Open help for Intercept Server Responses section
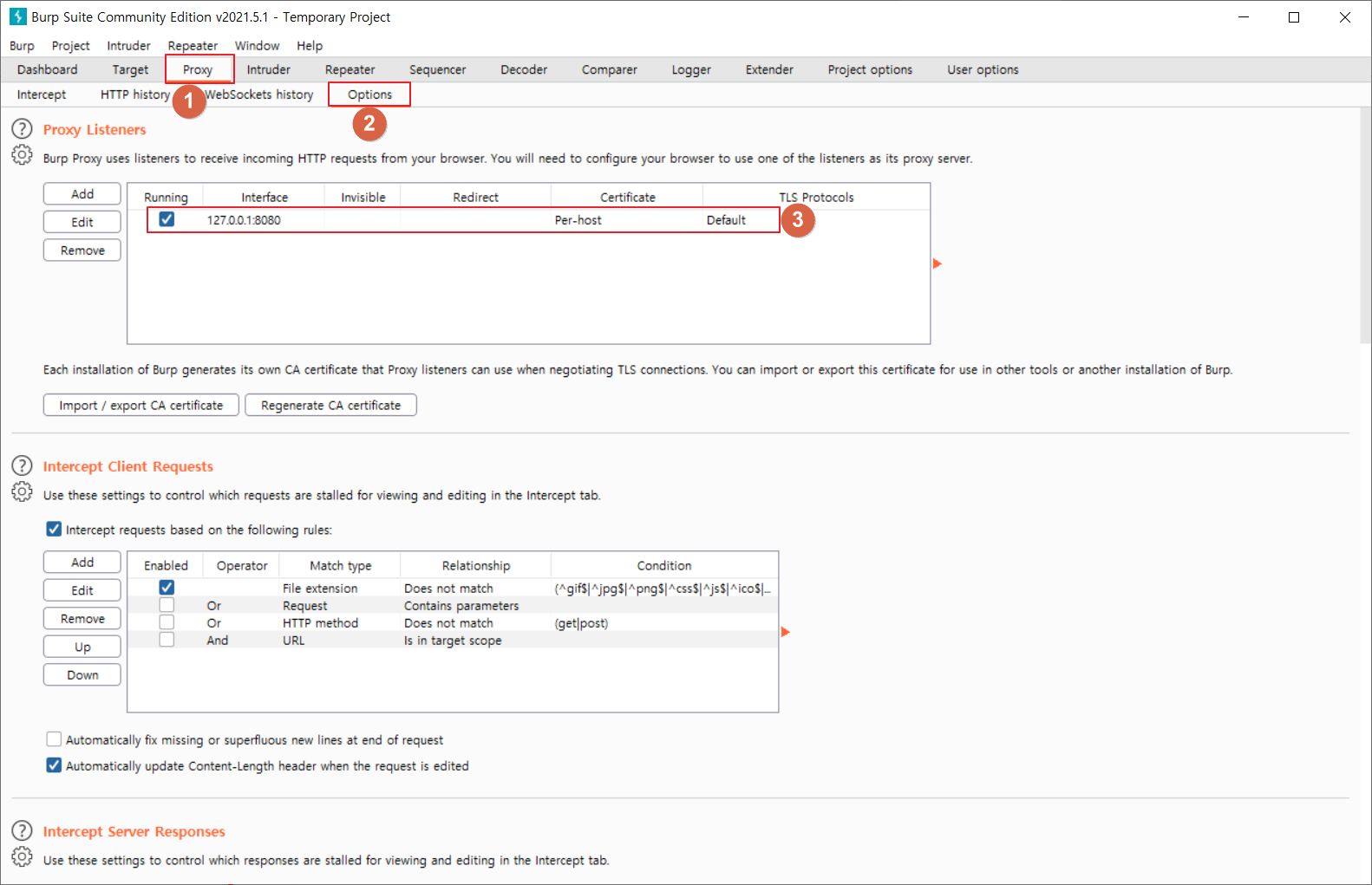1372x885 pixels. [22, 830]
